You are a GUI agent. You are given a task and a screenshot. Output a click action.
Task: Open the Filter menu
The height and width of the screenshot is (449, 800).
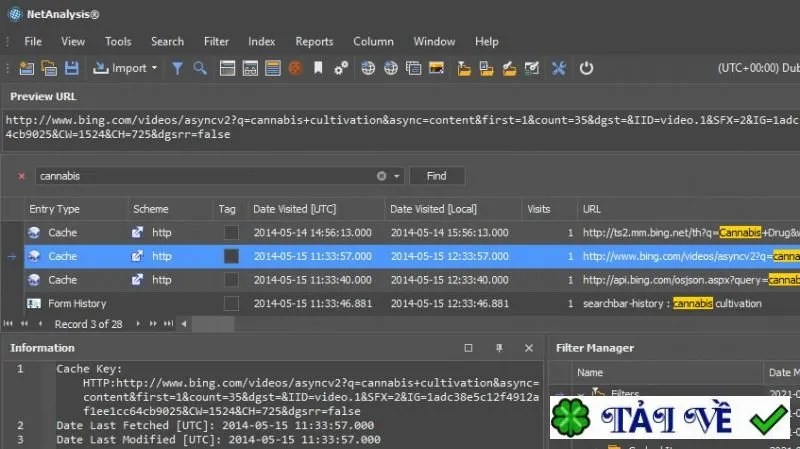coord(216,41)
